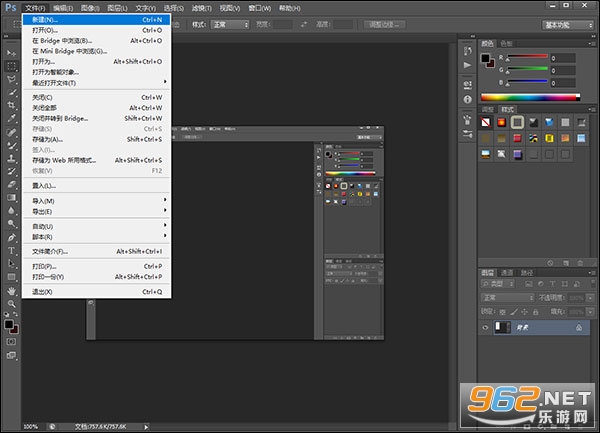Screen dimensions: 600x433
Task: Choose 存储为 Web 所用格式... entry
Action: click(96, 160)
